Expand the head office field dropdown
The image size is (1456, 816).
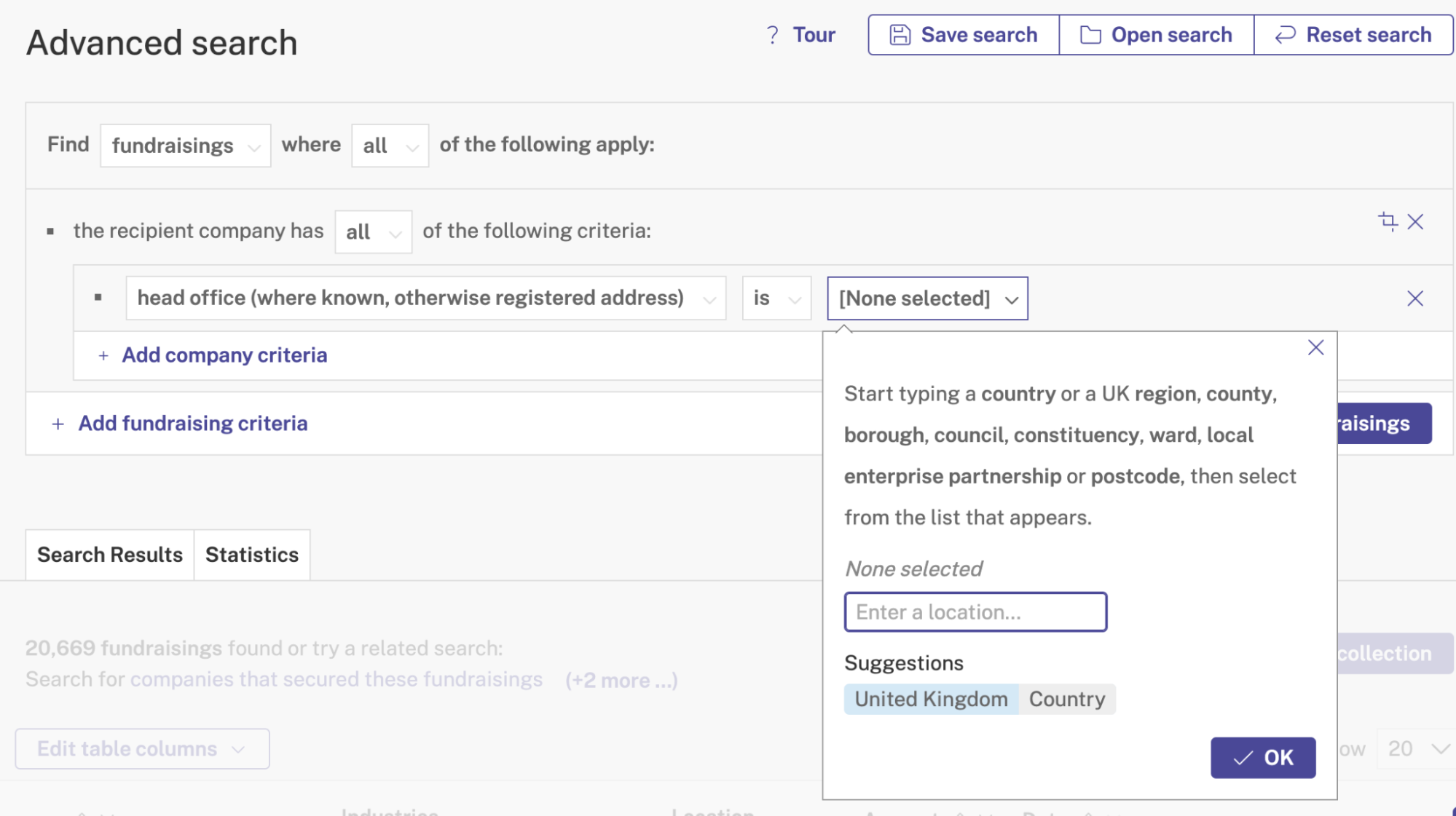click(425, 298)
